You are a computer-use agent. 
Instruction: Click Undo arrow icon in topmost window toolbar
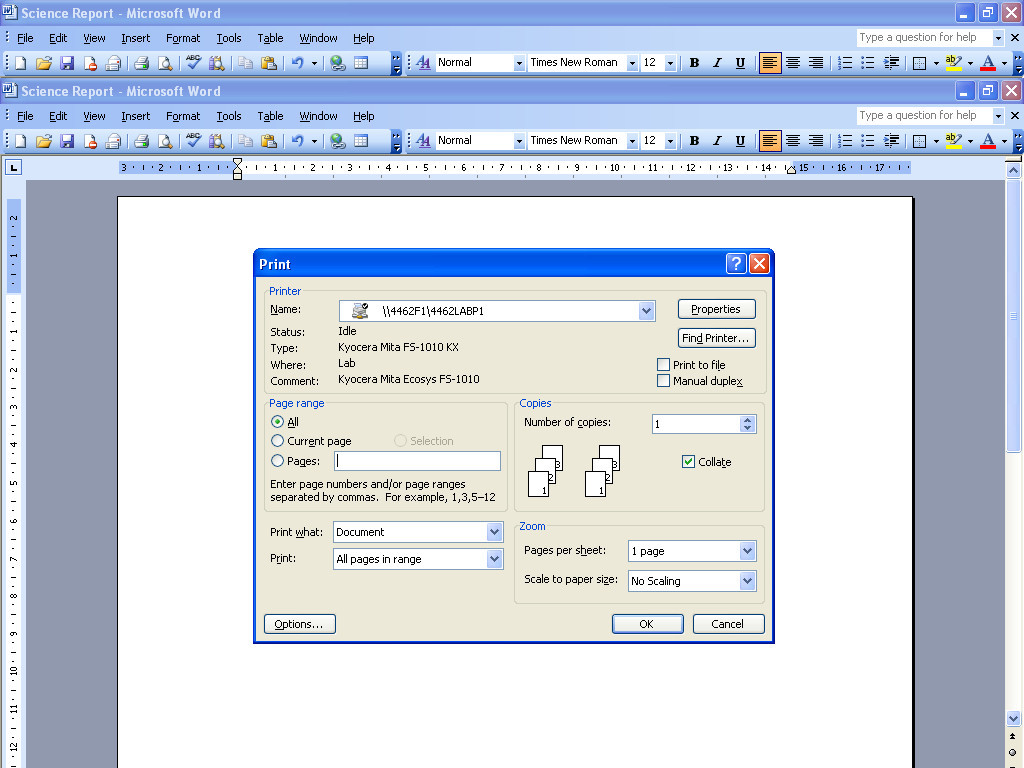[298, 63]
